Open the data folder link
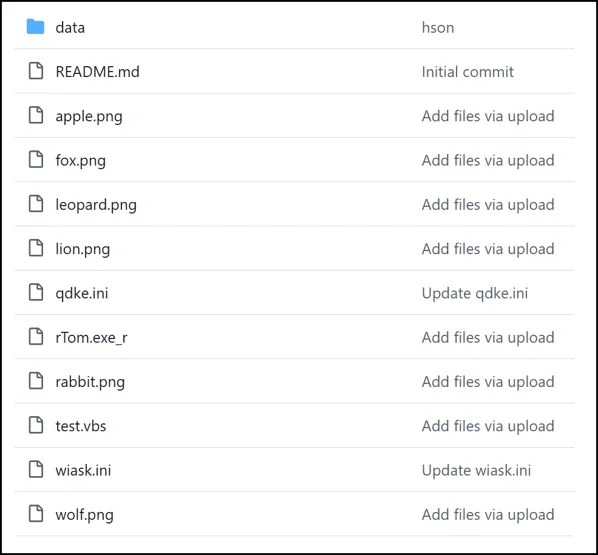The image size is (598, 555). click(x=70, y=27)
